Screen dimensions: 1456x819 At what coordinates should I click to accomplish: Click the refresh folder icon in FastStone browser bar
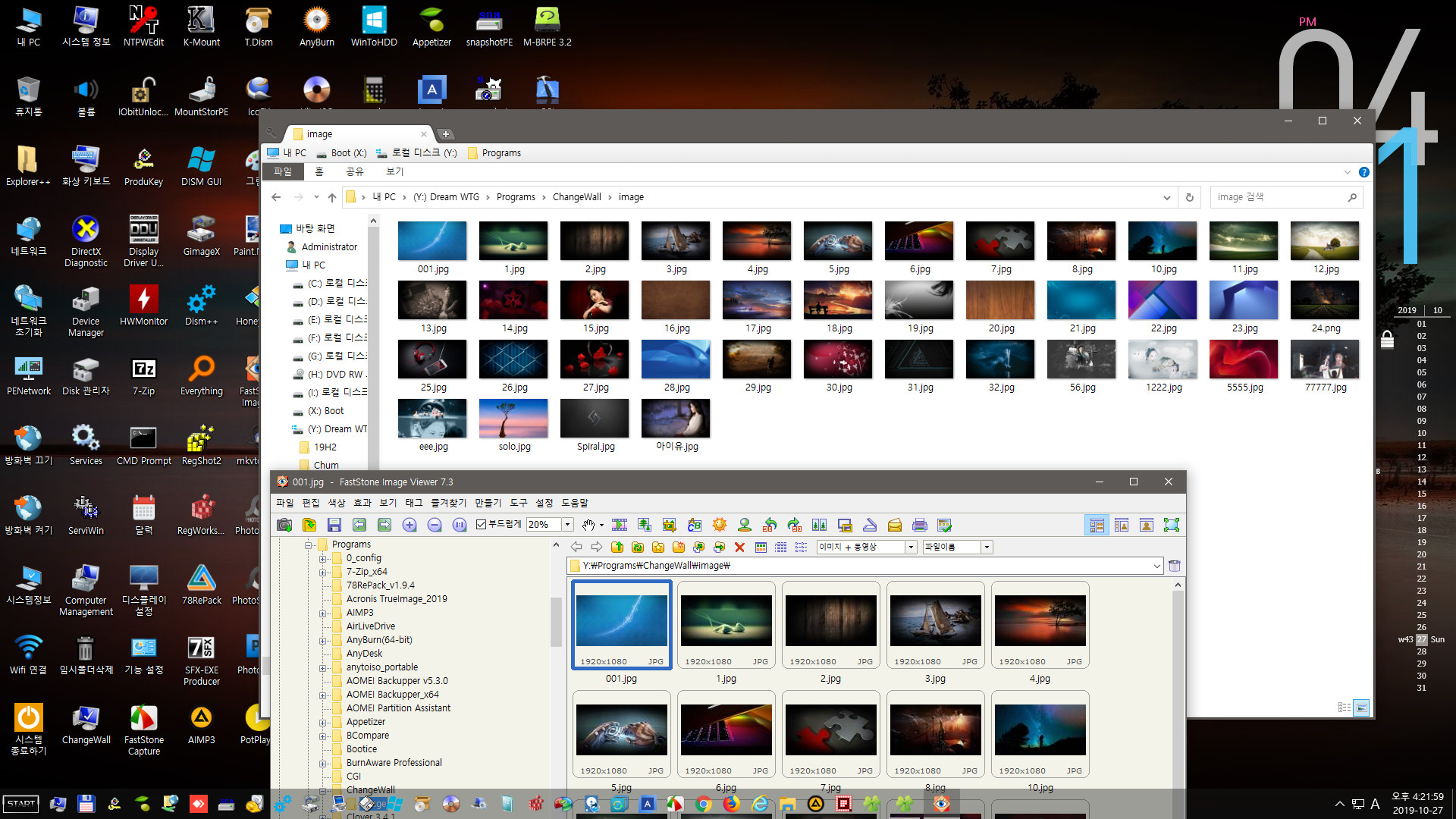tap(638, 547)
